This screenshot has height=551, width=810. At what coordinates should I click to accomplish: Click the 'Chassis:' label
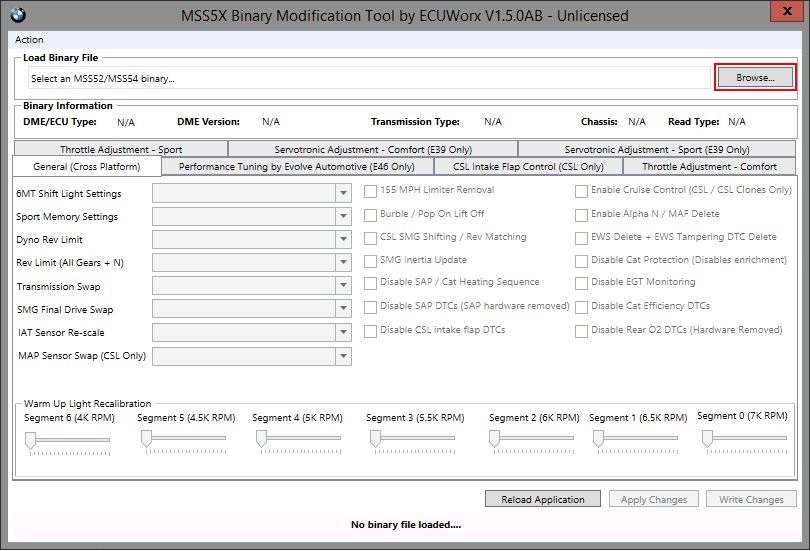(x=599, y=122)
